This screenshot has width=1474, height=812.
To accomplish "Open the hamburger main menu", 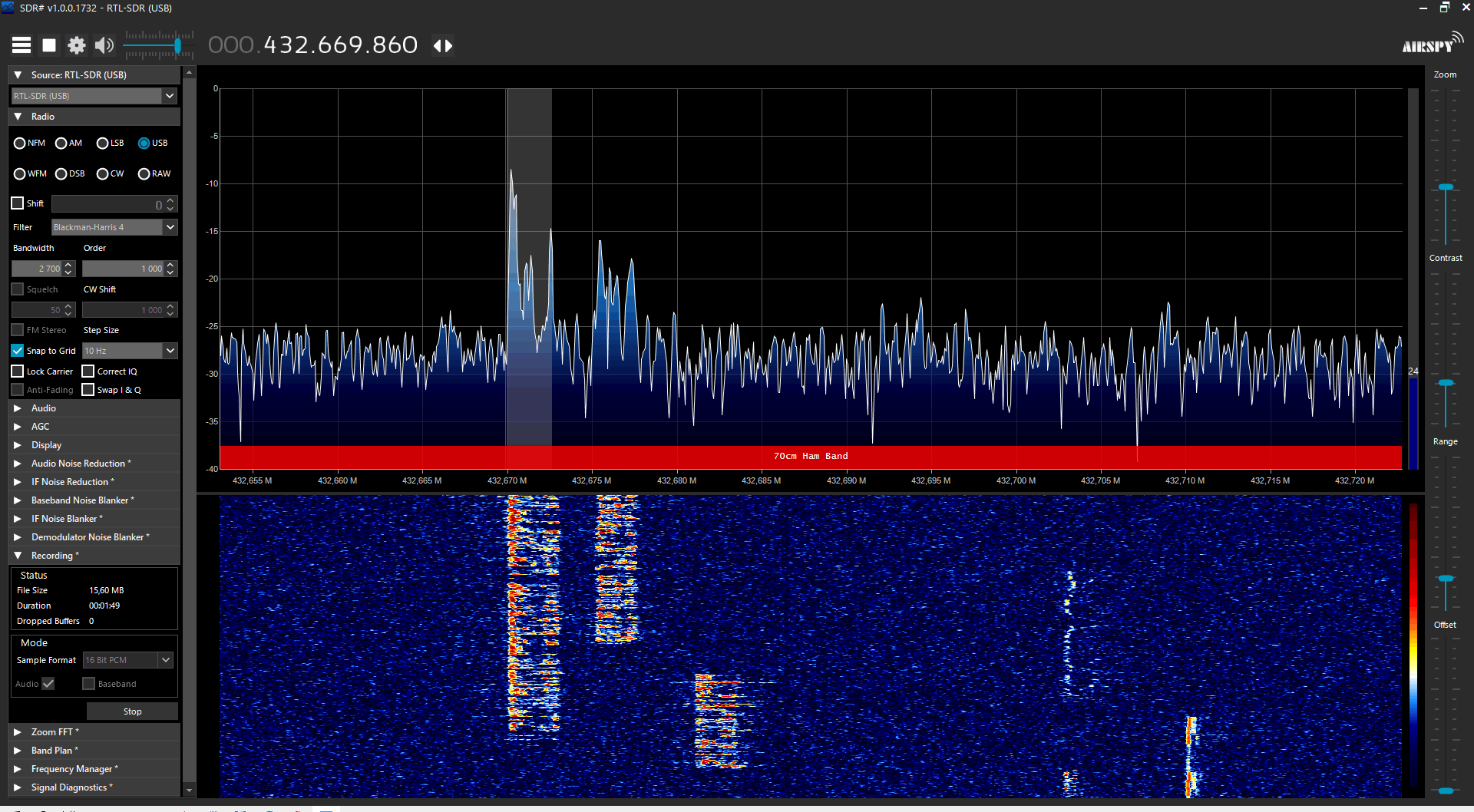I will coord(21,45).
